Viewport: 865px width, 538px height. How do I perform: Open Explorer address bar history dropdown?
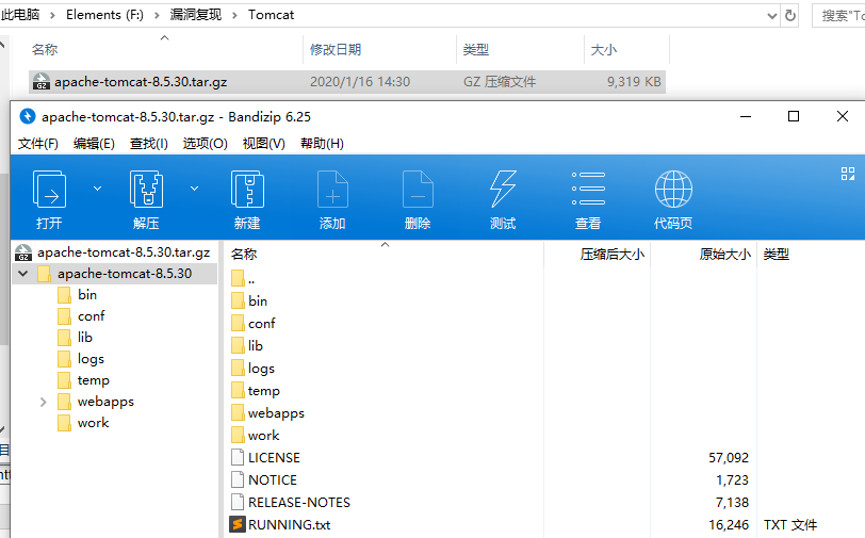tap(772, 16)
